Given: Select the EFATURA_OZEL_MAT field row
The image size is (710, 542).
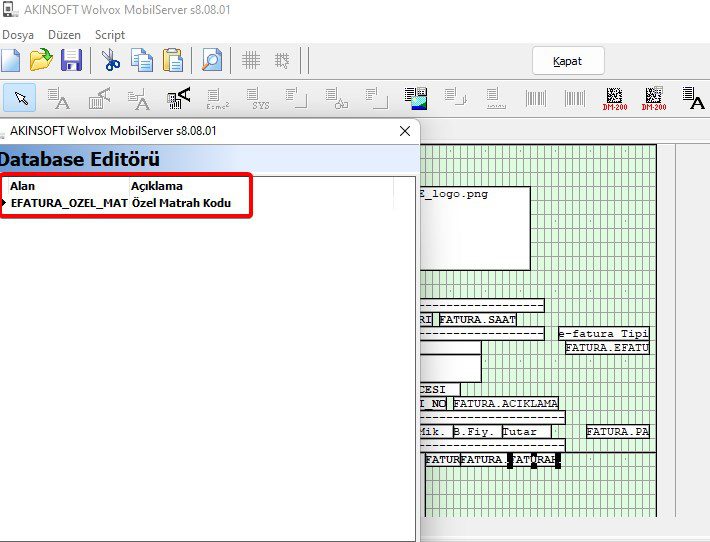Looking at the screenshot, I should [197, 203].
